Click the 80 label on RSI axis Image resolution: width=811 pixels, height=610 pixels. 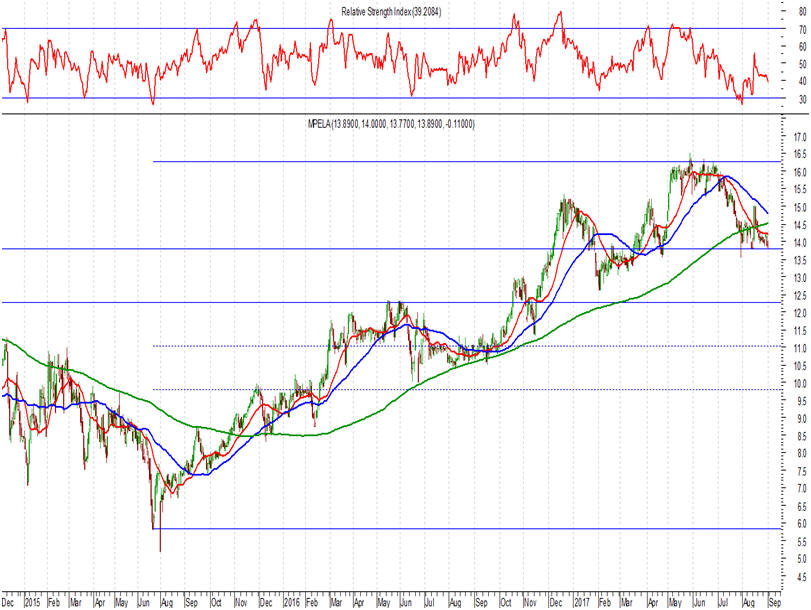click(x=802, y=11)
